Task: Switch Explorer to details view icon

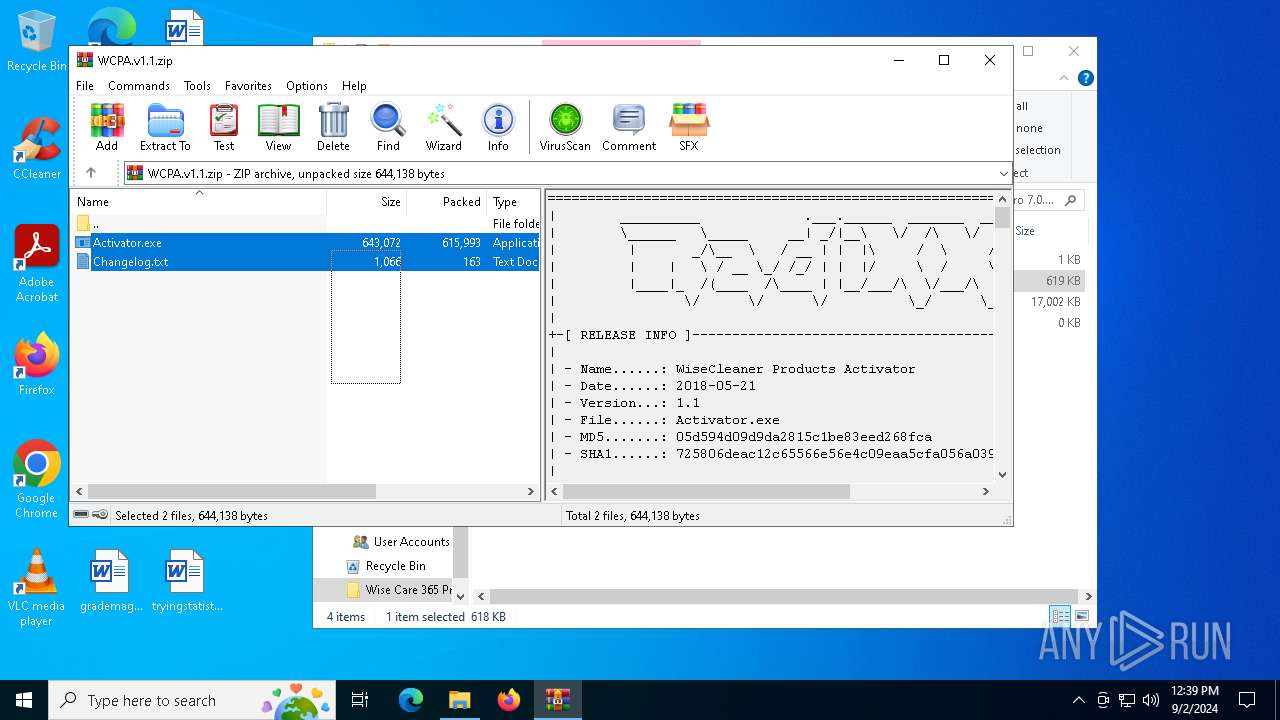Action: click(1060, 616)
